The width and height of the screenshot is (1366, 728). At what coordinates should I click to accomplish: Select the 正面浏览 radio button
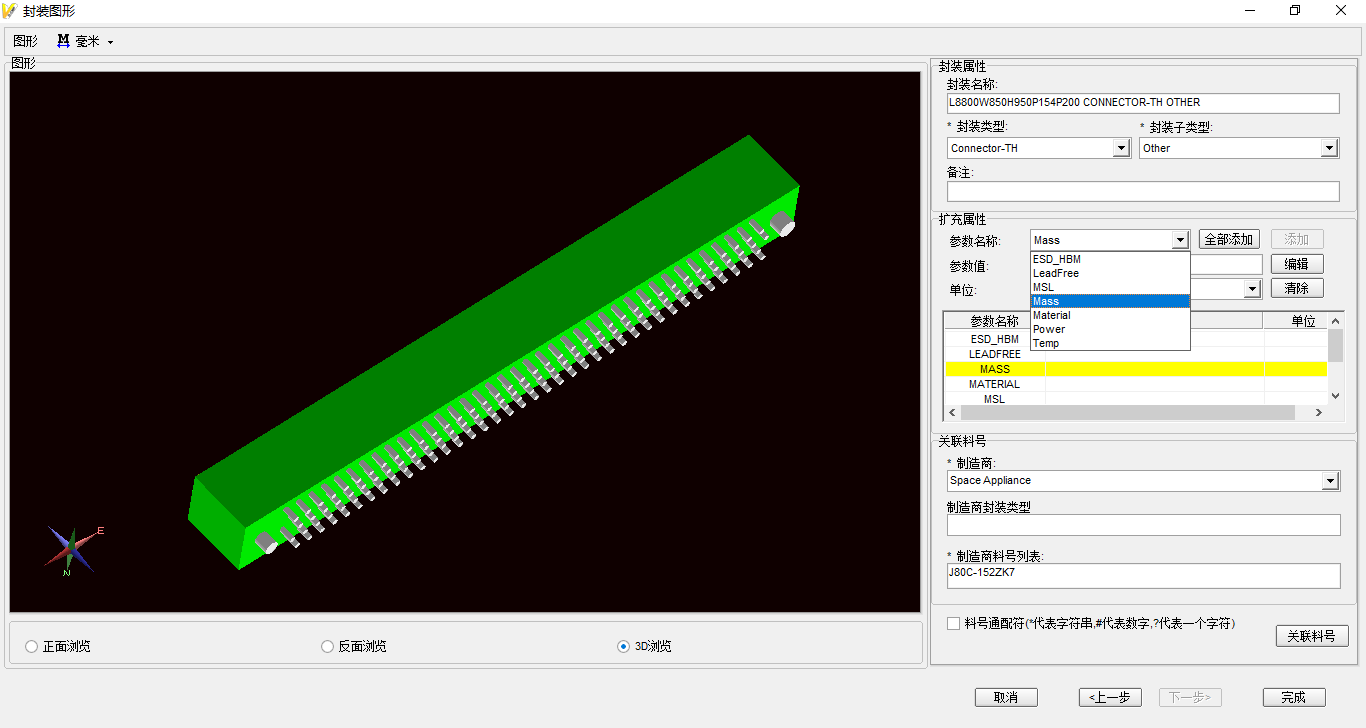(32, 647)
